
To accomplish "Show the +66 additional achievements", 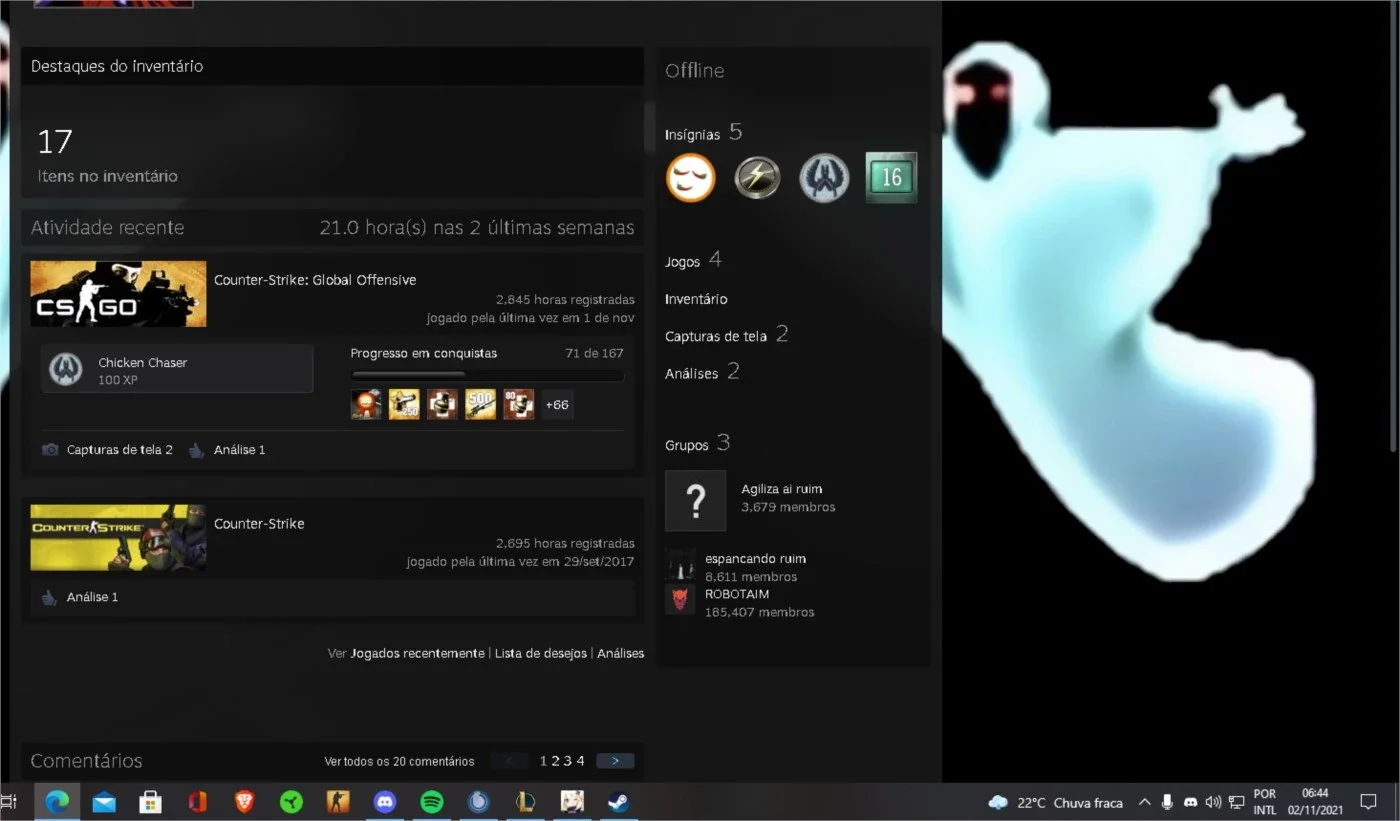I will (x=557, y=405).
